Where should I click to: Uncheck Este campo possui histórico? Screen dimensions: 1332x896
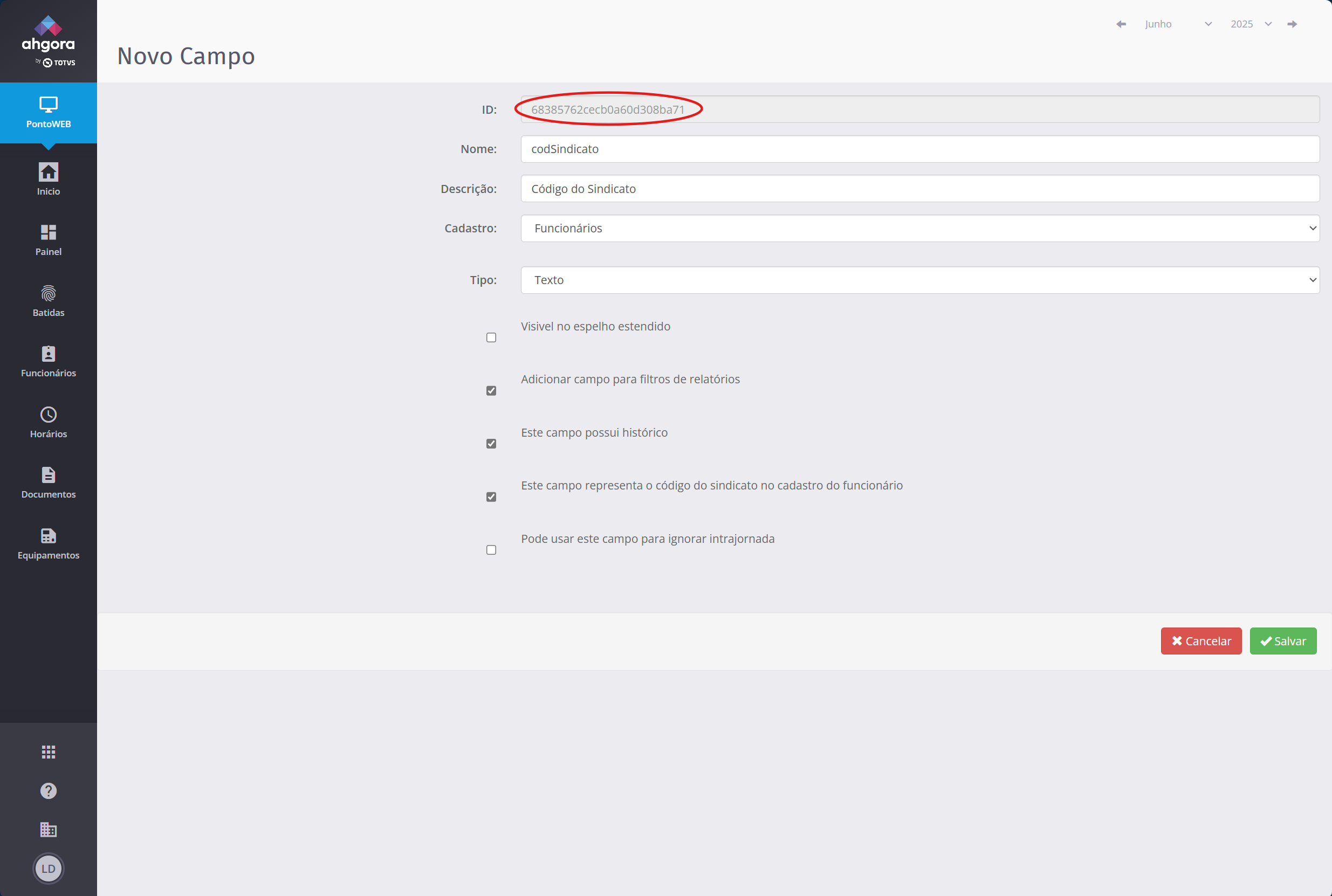[x=491, y=444]
